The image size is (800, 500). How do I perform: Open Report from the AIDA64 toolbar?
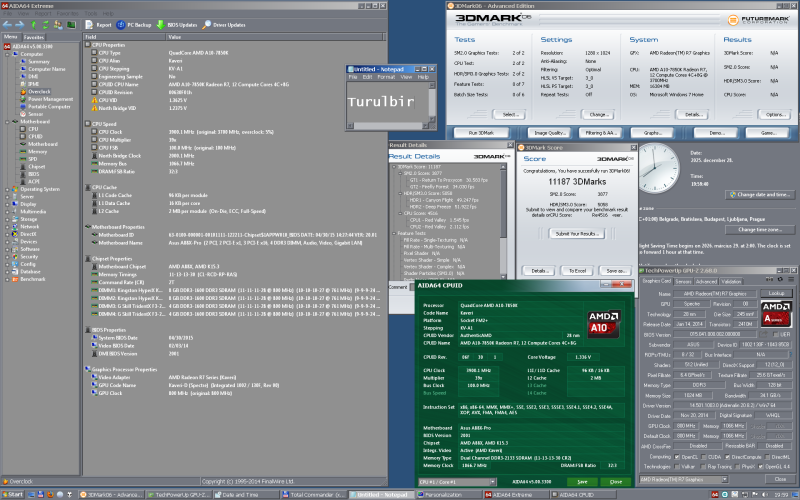coord(98,24)
